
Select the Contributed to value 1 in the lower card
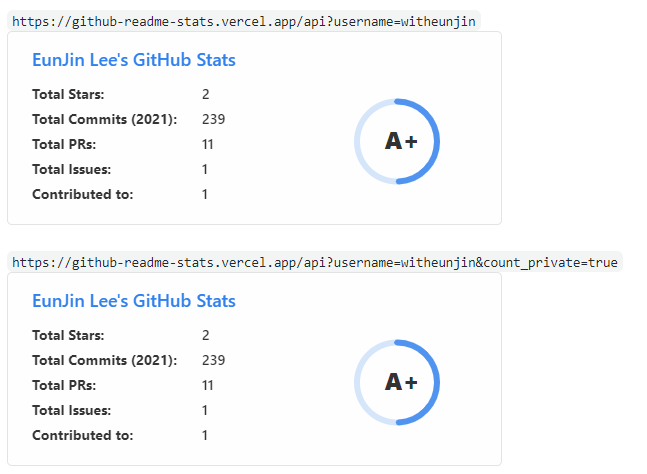[205, 435]
